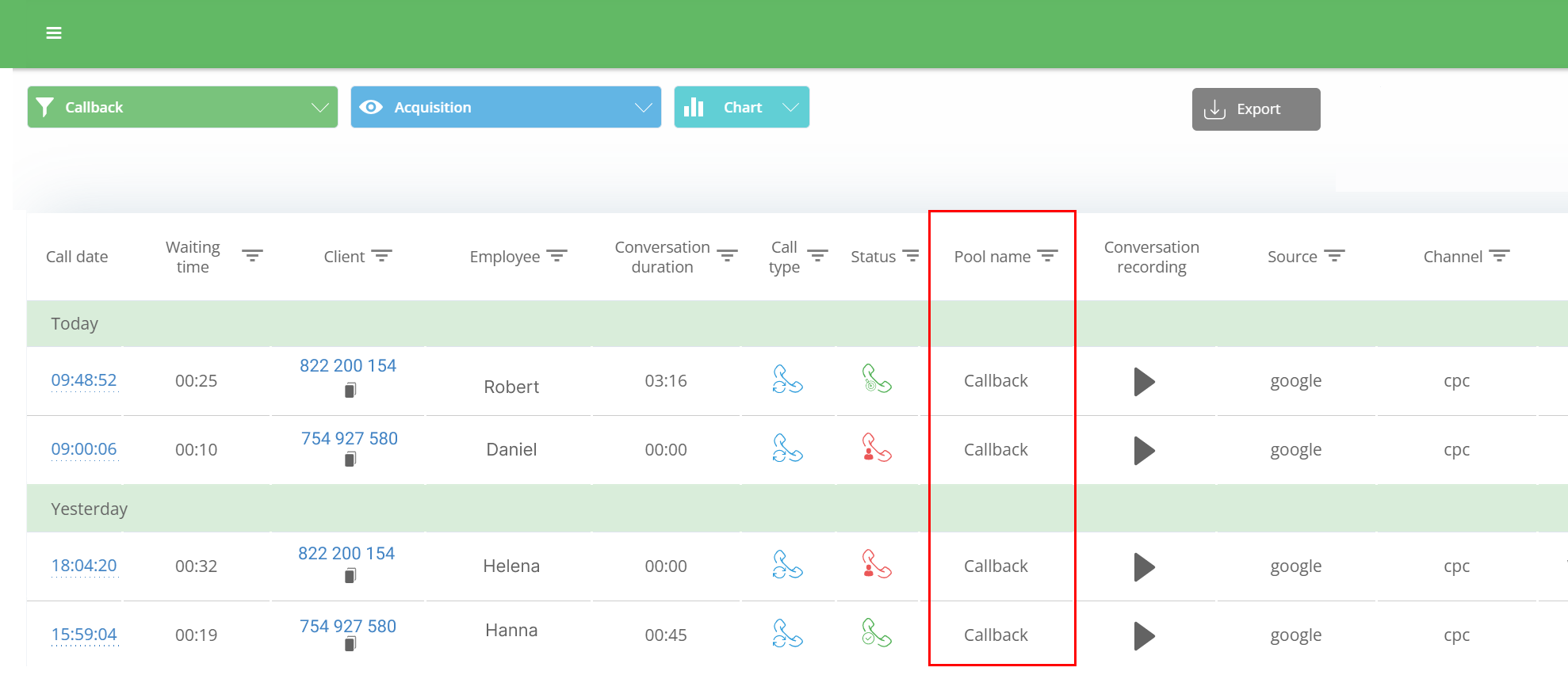Click the Client column filter icon

click(x=382, y=256)
